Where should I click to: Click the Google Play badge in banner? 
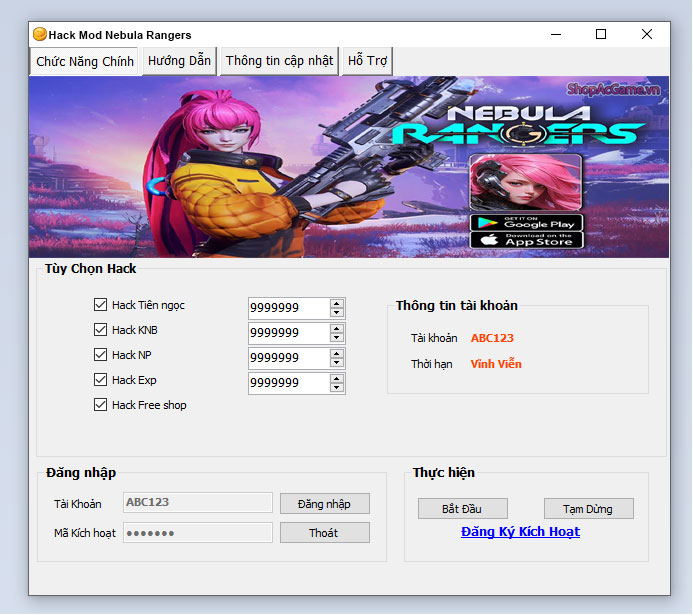coord(526,222)
